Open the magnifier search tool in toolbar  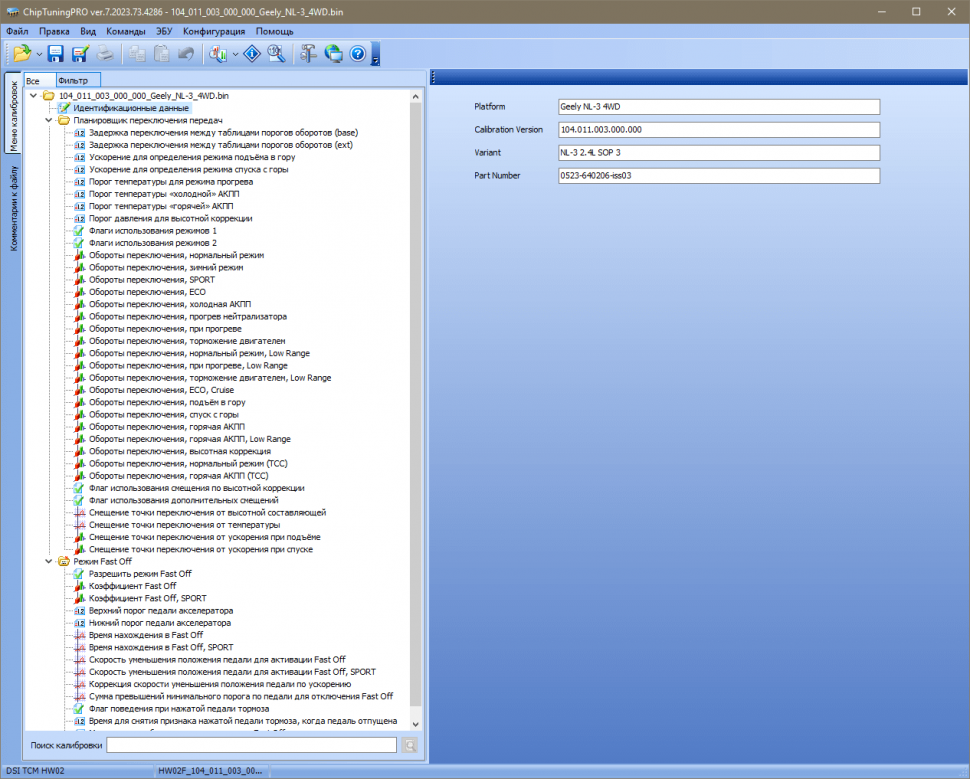click(276, 53)
